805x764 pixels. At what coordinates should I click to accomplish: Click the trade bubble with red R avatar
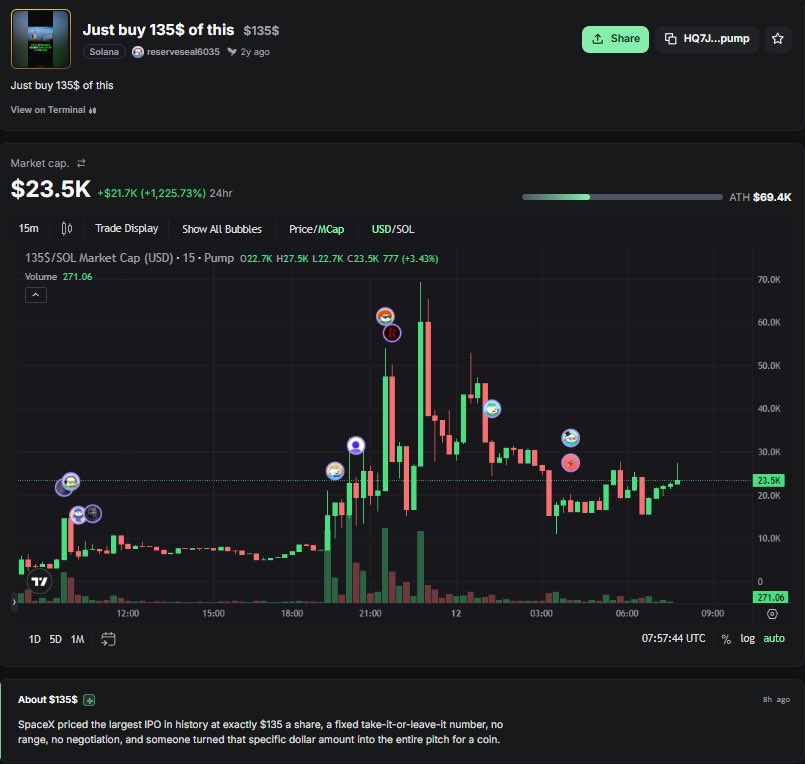(392, 333)
